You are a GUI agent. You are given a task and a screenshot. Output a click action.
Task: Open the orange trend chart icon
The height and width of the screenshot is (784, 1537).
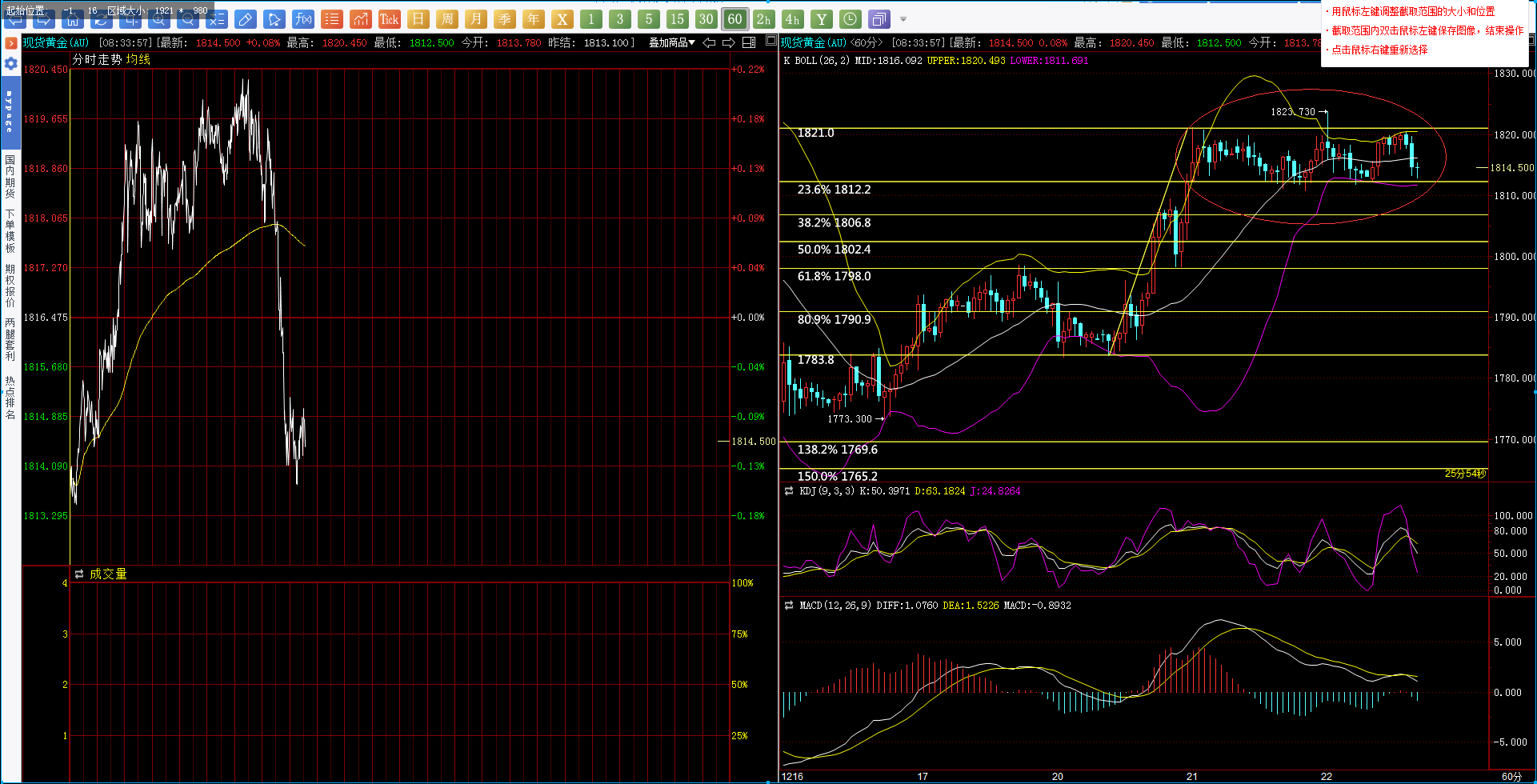(361, 19)
